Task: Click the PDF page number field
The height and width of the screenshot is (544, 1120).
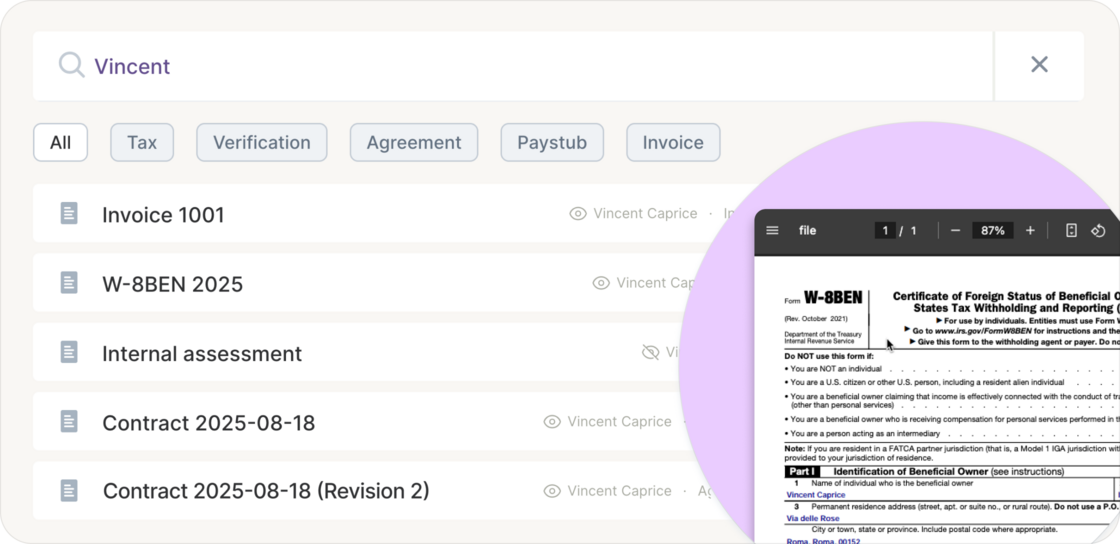Action: click(885, 231)
